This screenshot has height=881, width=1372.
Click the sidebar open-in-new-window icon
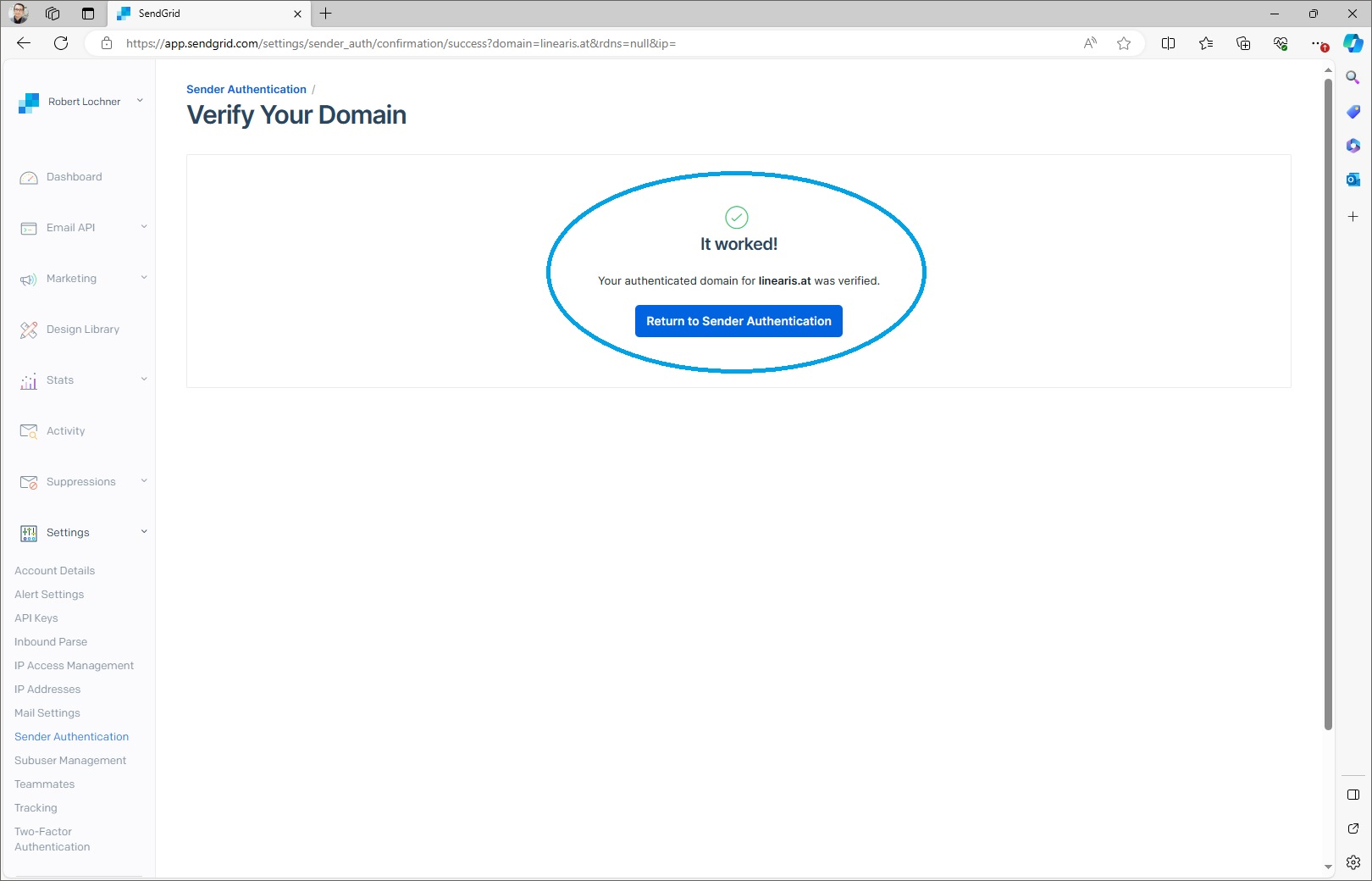[x=1353, y=828]
